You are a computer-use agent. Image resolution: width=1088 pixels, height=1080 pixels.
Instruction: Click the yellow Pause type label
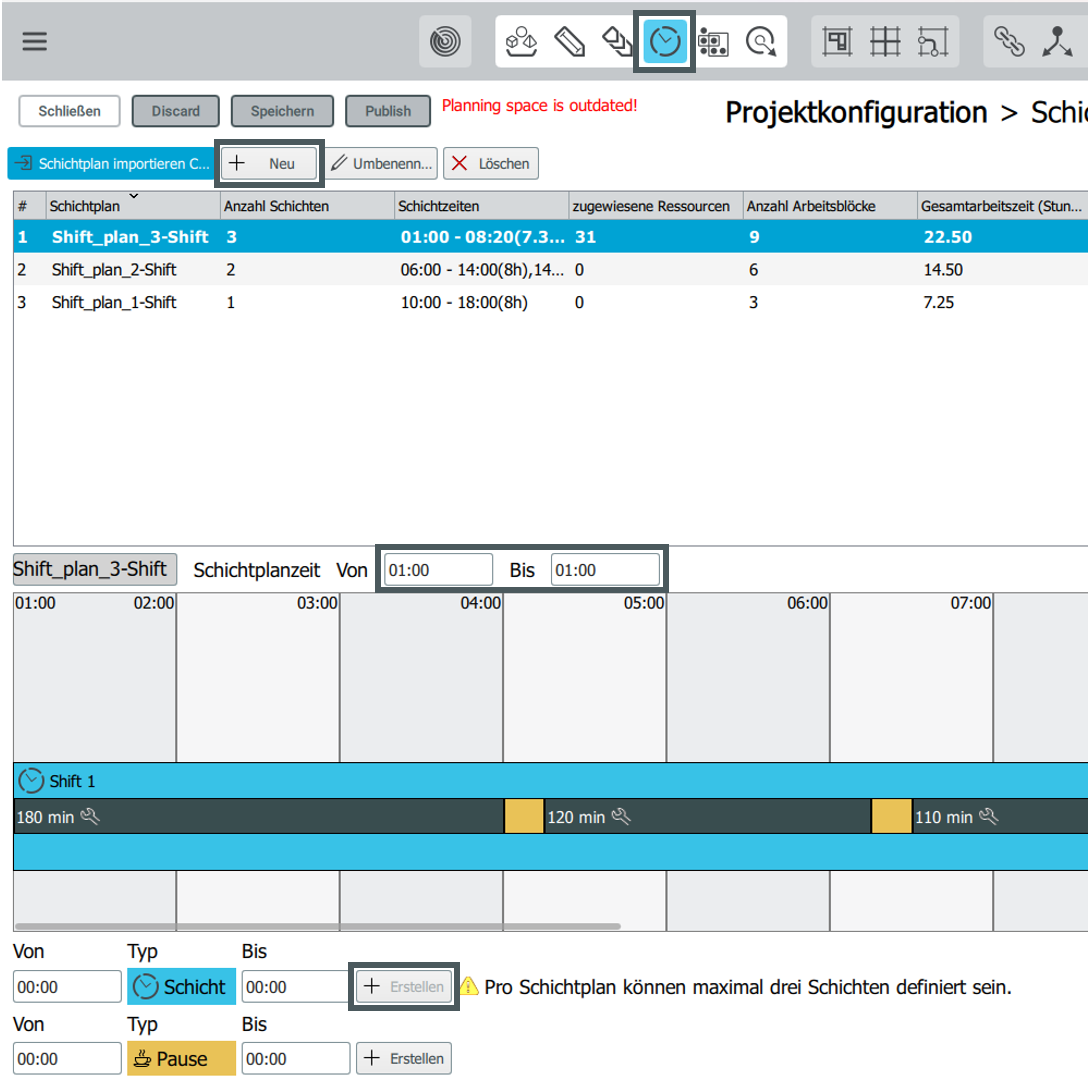click(x=181, y=1058)
